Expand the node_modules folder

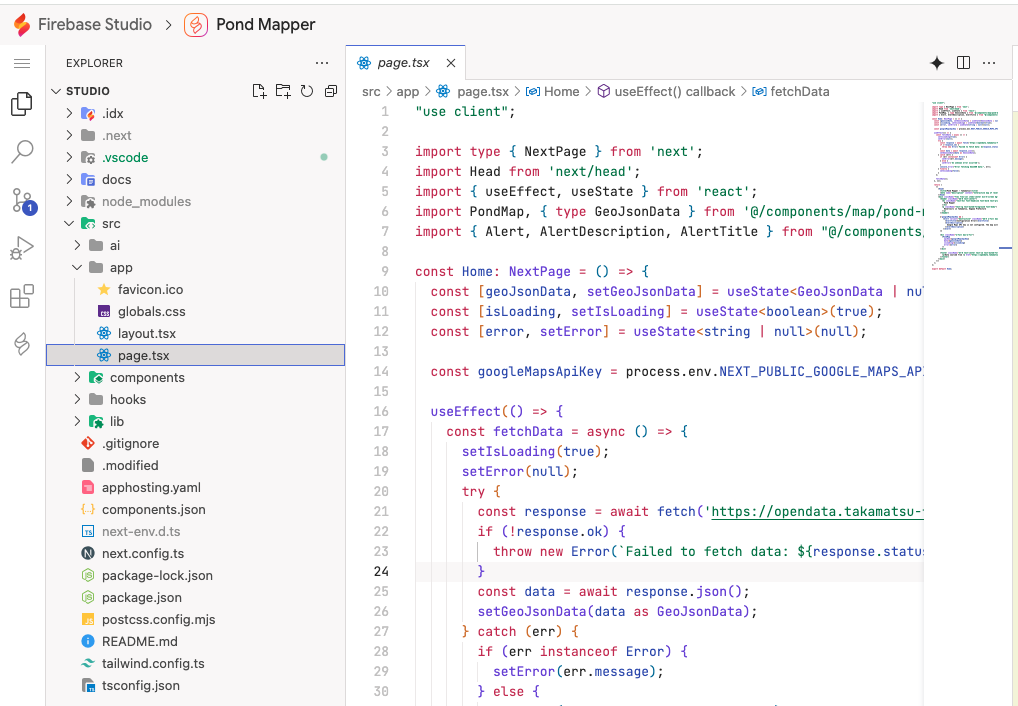(x=69, y=201)
